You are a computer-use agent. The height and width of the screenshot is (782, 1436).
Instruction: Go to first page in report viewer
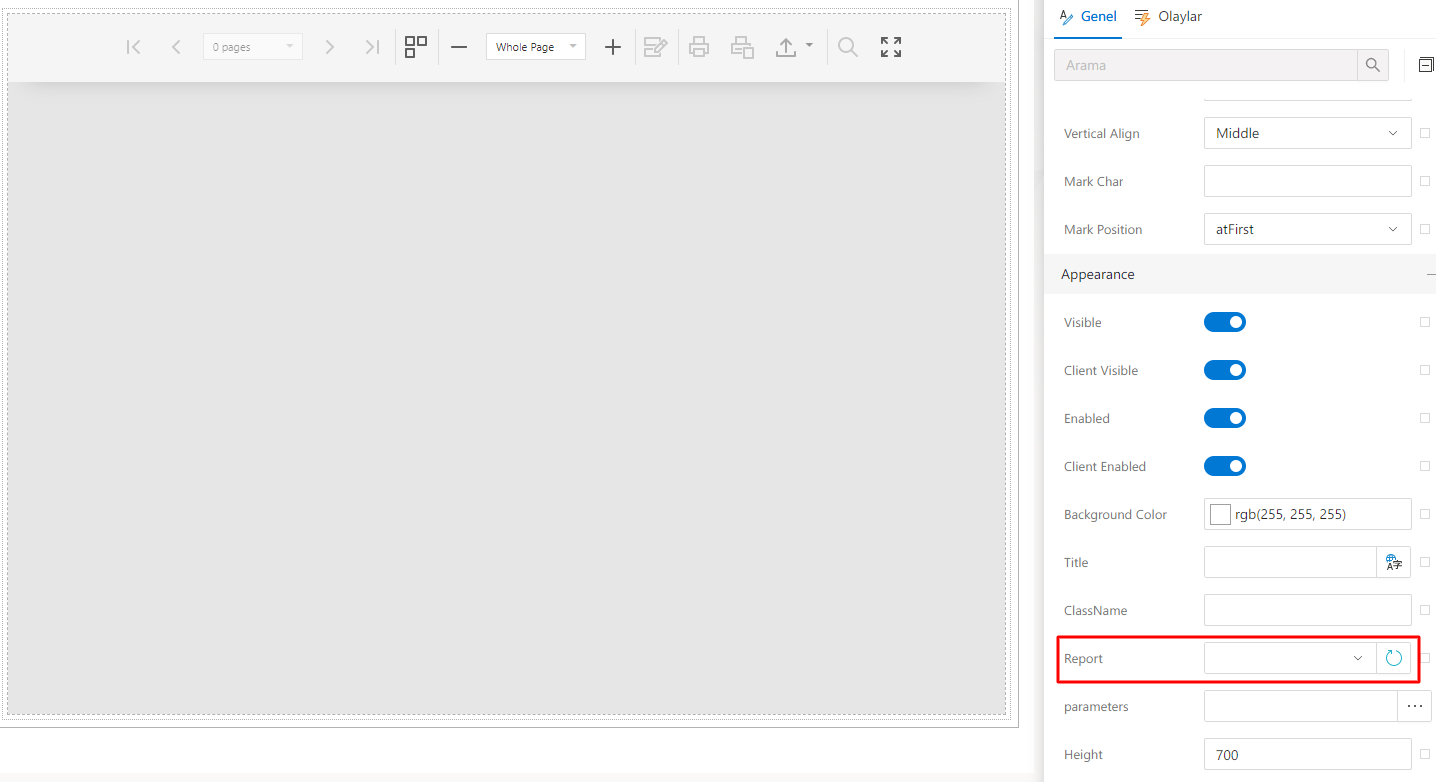(133, 47)
